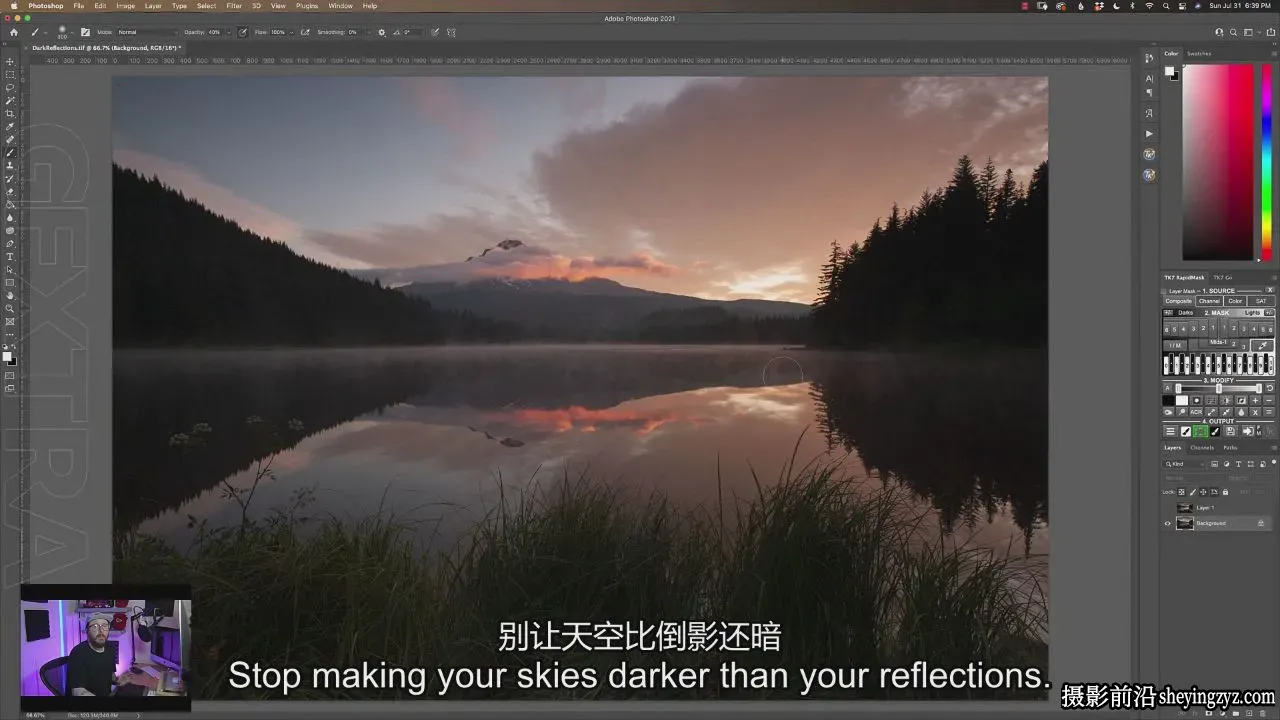Click the Composite button in TK7 Source
The height and width of the screenshot is (720, 1280).
[1179, 301]
